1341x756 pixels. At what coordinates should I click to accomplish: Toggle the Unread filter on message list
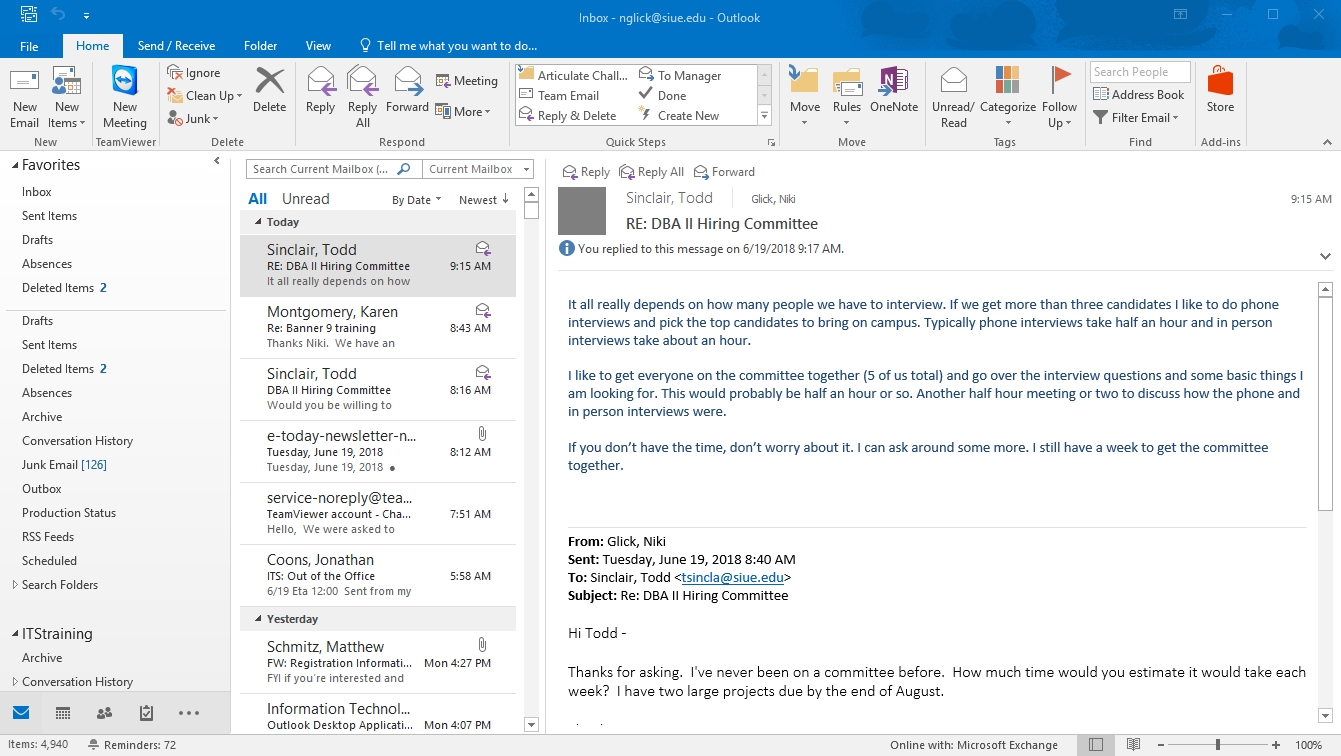[305, 199]
